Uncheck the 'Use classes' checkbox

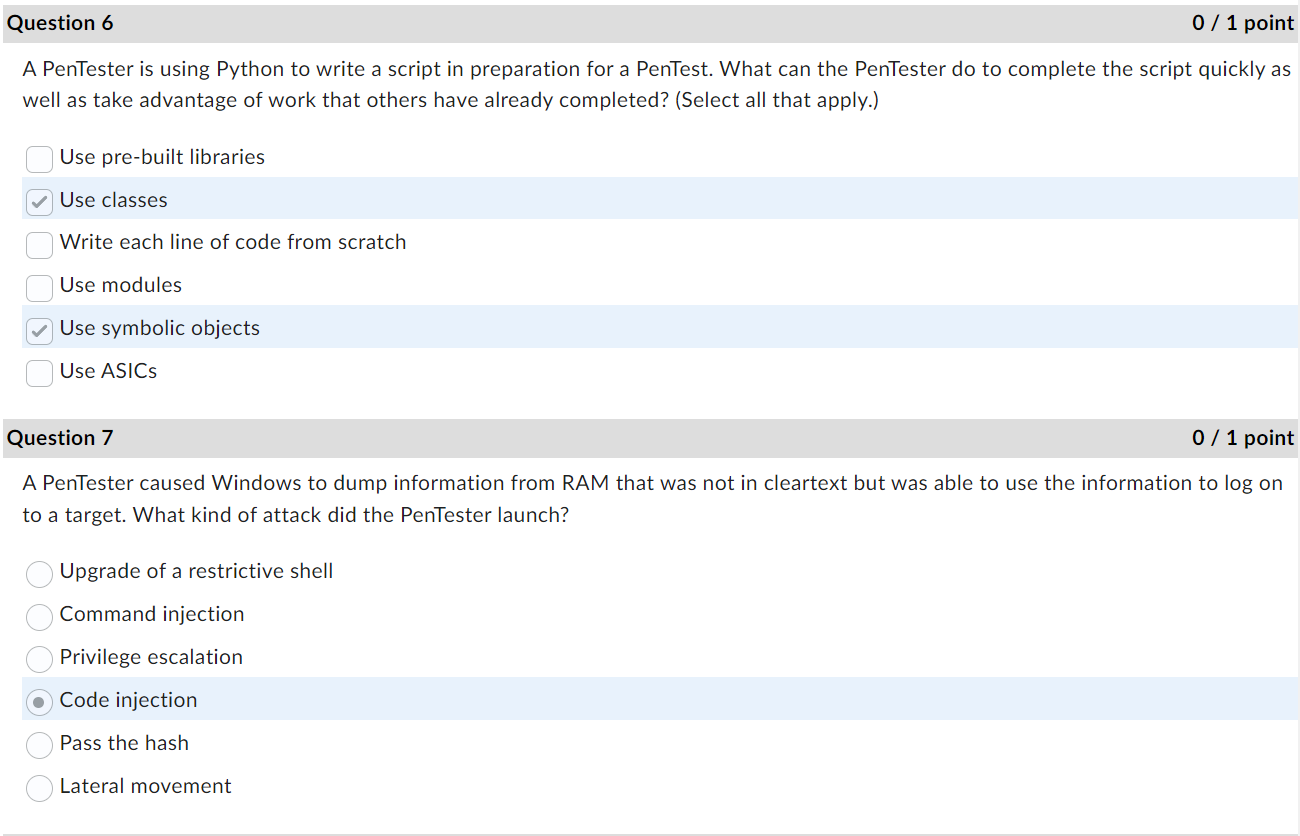point(39,202)
